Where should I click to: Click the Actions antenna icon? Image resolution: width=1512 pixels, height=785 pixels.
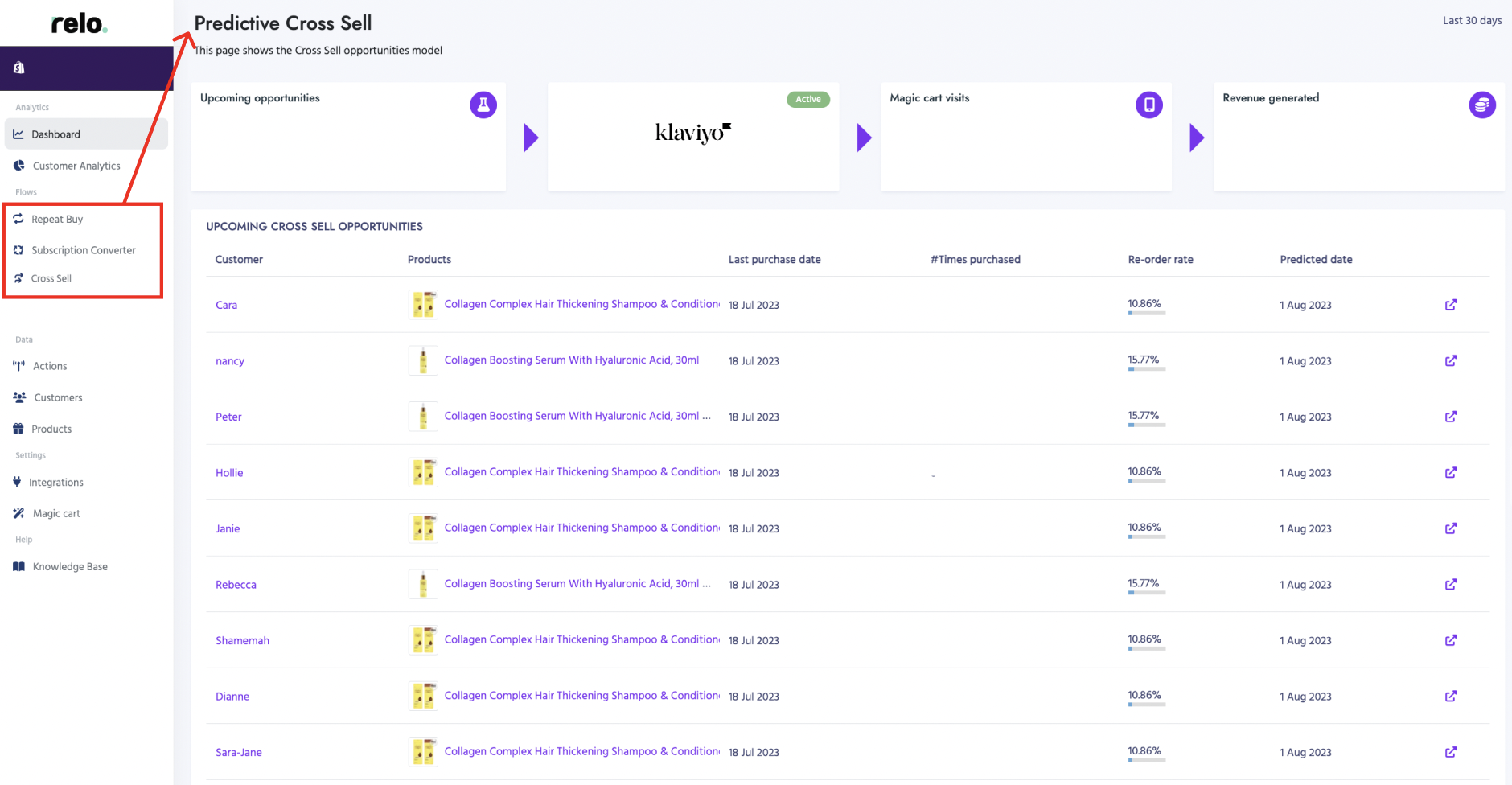[18, 365]
